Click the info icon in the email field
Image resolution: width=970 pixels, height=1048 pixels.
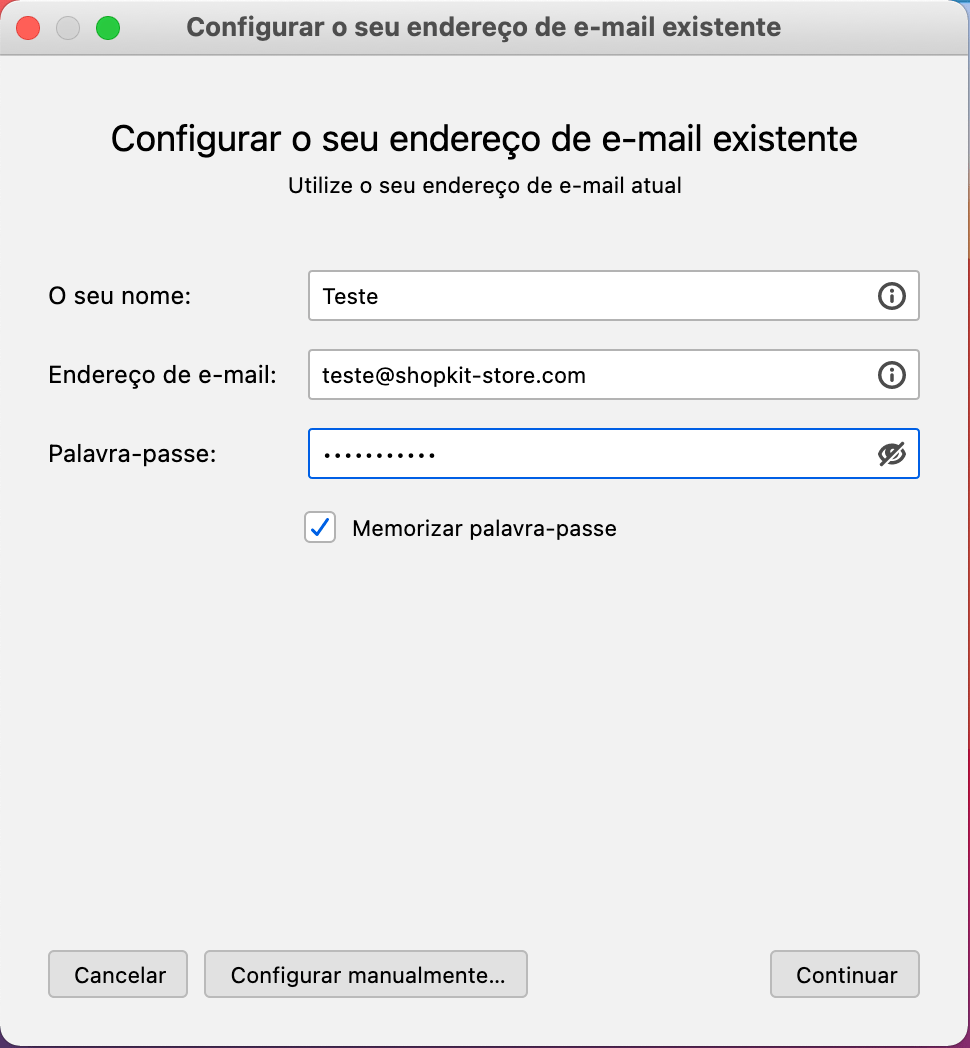click(891, 375)
